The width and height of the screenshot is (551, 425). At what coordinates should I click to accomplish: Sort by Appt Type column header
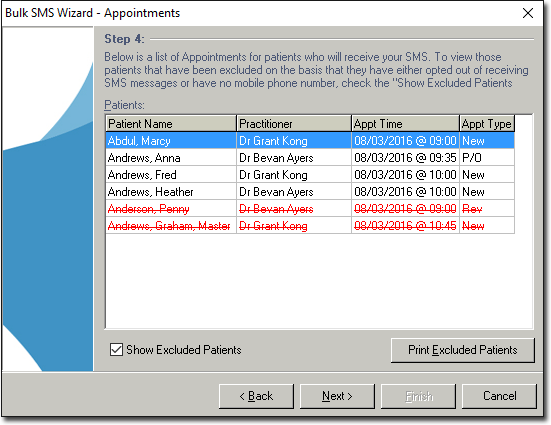(x=487, y=123)
